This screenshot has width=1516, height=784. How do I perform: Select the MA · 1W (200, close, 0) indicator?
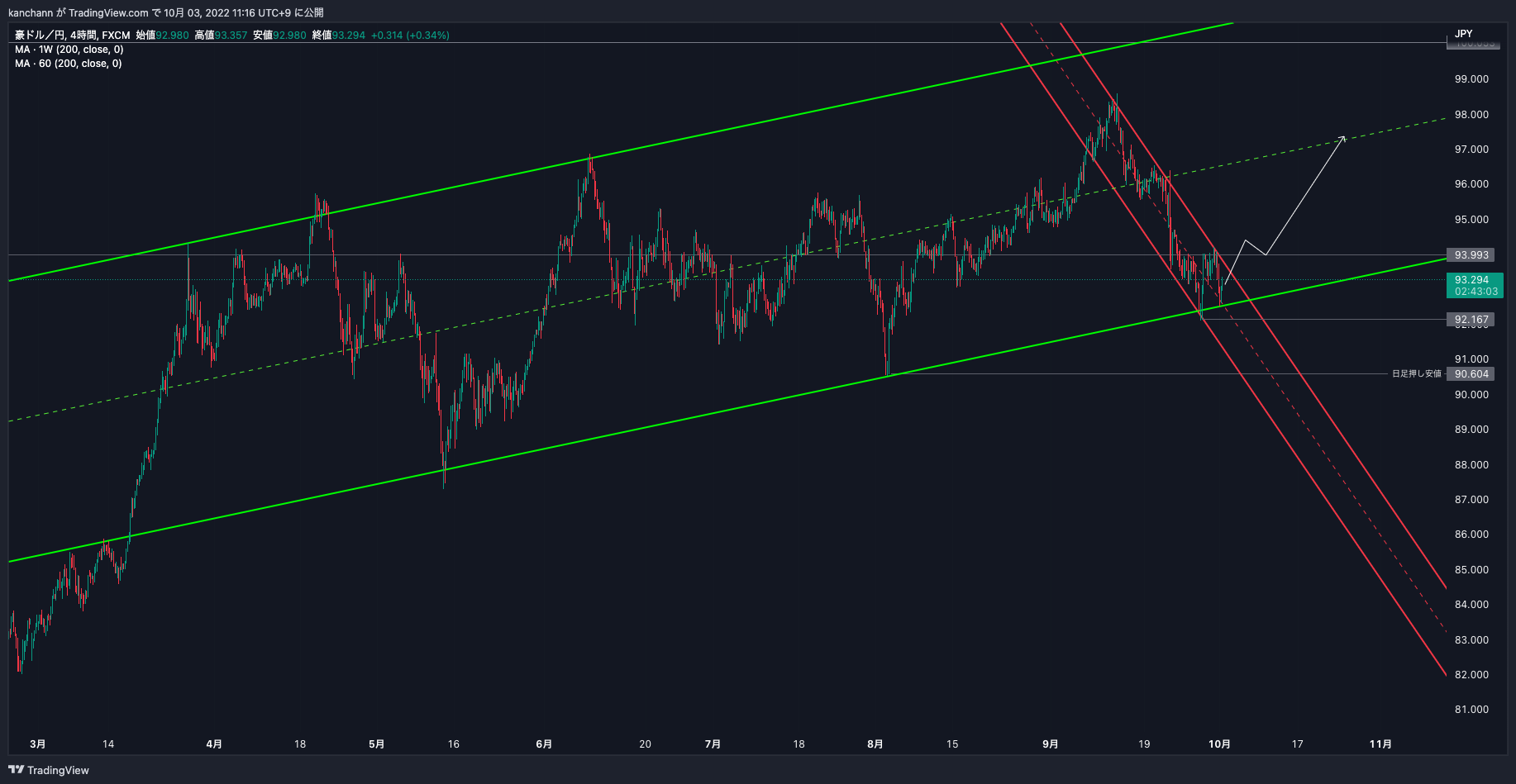(x=69, y=50)
